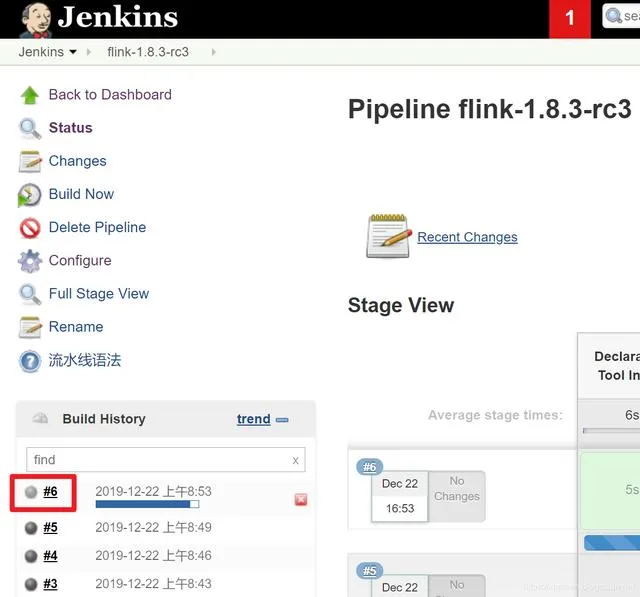
Task: Click the Rename notepad icon
Action: [30, 328]
